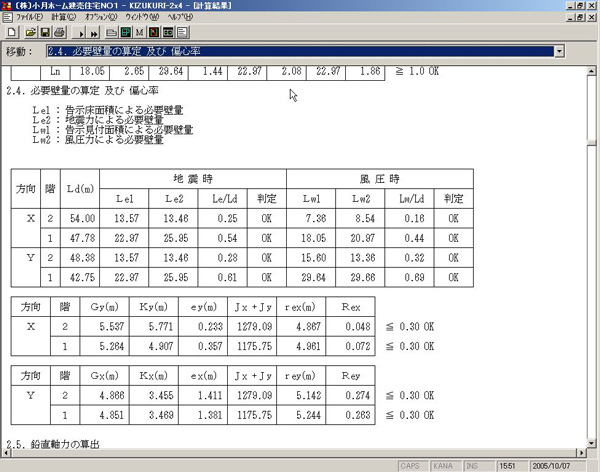Expand the 移動 section dropdown arrow
600x472 pixels.
point(558,51)
